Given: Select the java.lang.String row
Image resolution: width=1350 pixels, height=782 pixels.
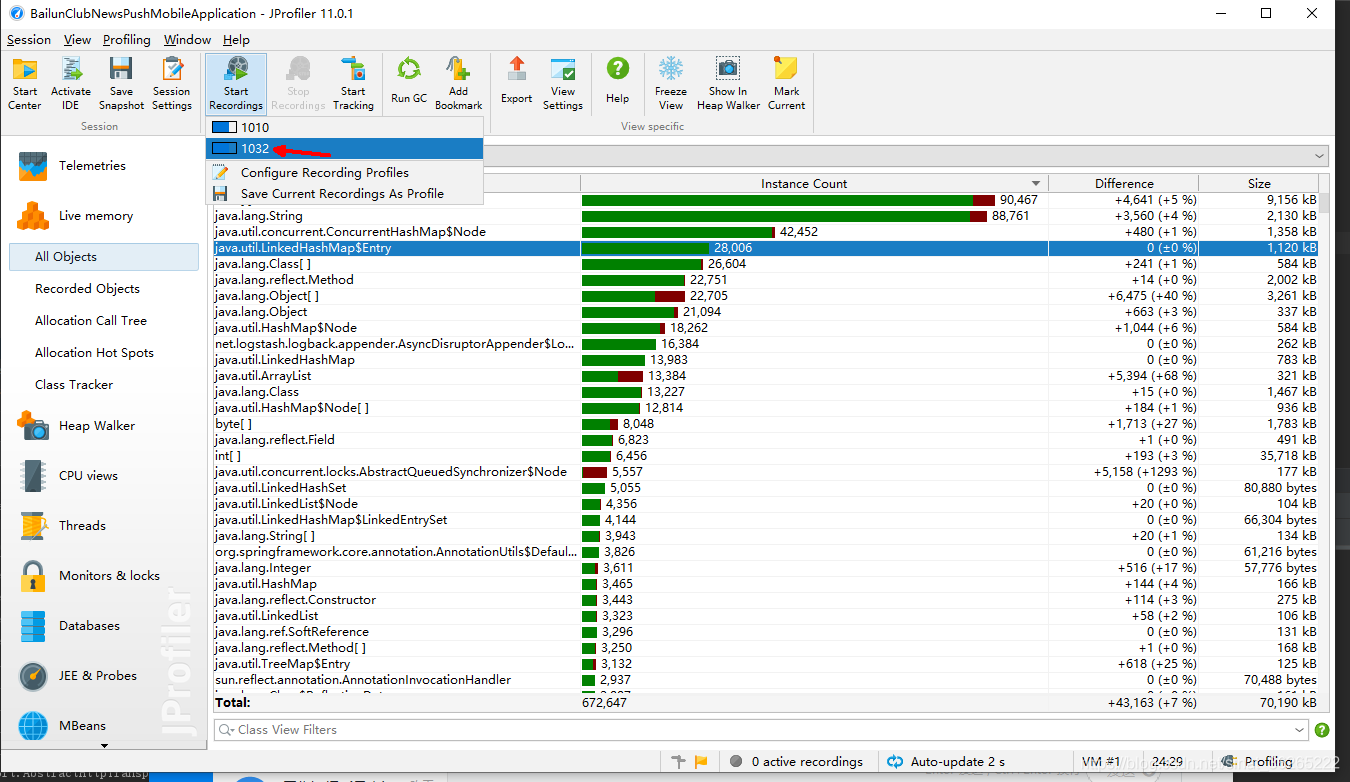Looking at the screenshot, I should (x=766, y=216).
